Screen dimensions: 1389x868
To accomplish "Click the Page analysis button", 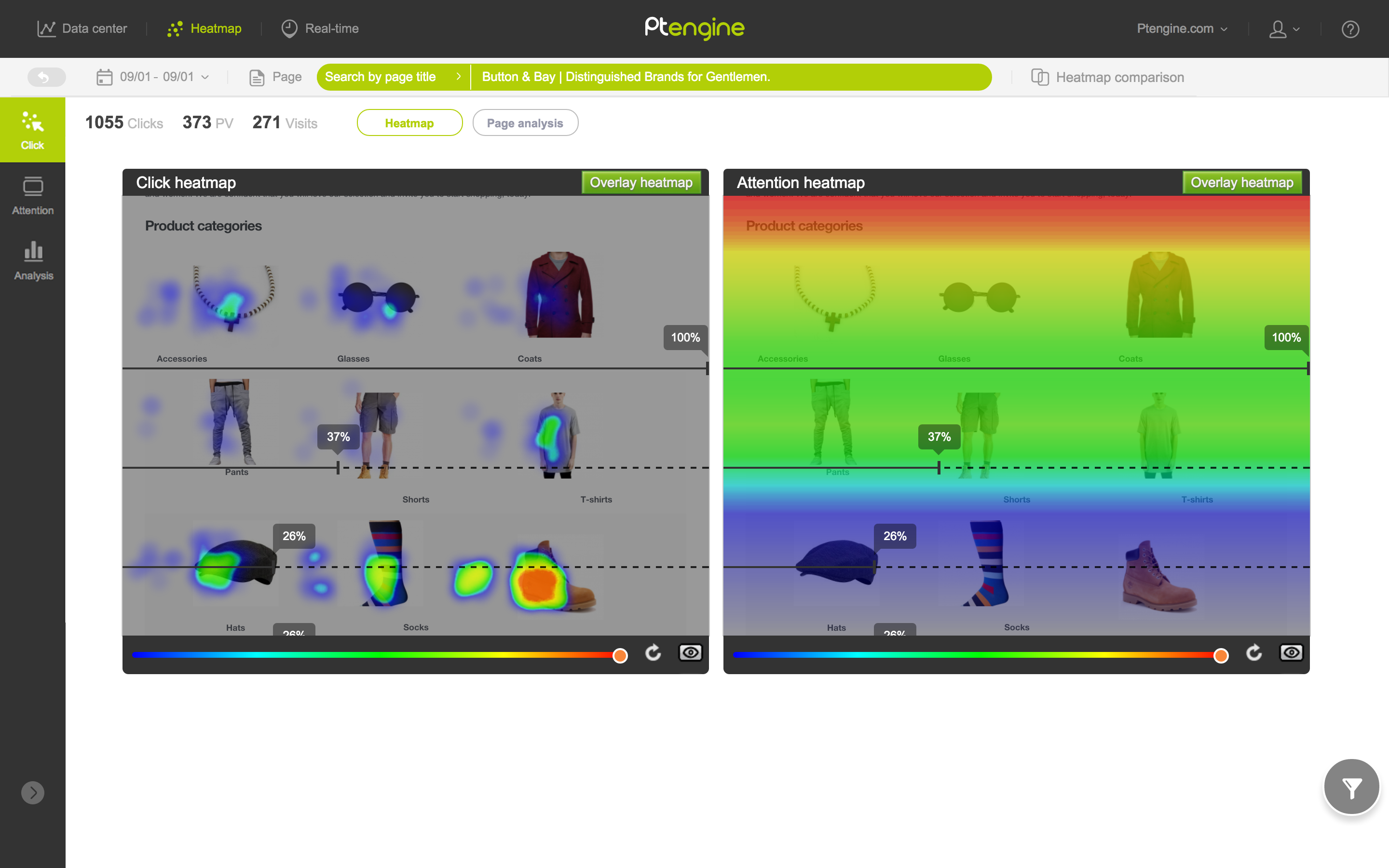I will (525, 123).
